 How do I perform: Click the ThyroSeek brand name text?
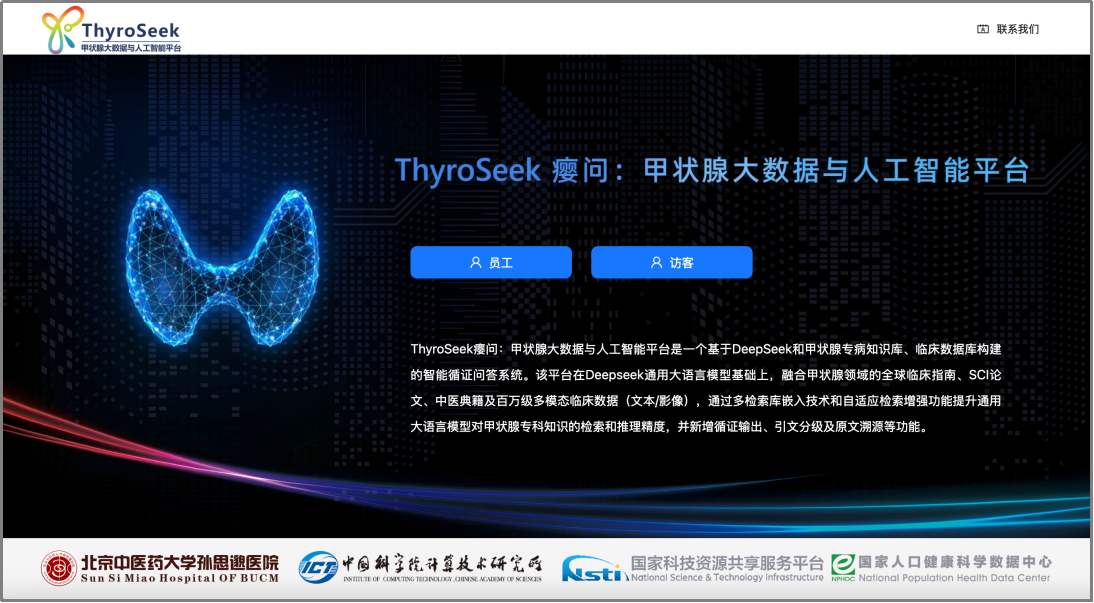[x=130, y=29]
